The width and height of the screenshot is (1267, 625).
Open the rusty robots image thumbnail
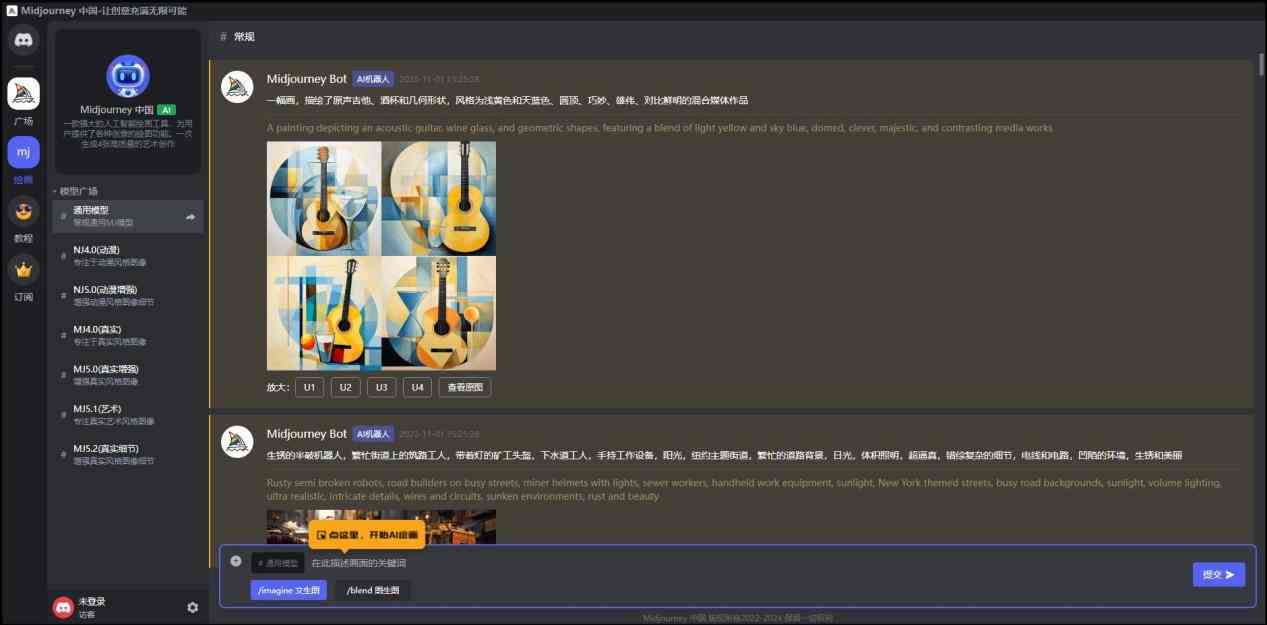pyautogui.click(x=381, y=526)
